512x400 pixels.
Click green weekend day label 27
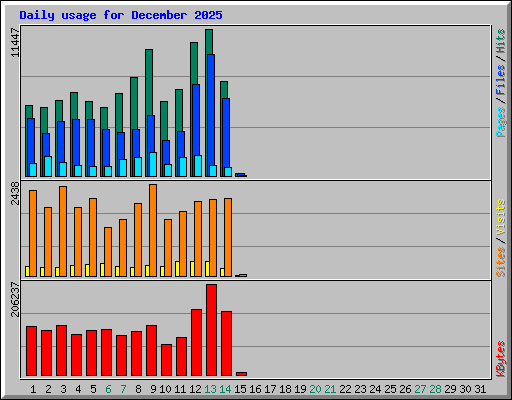click(420, 389)
